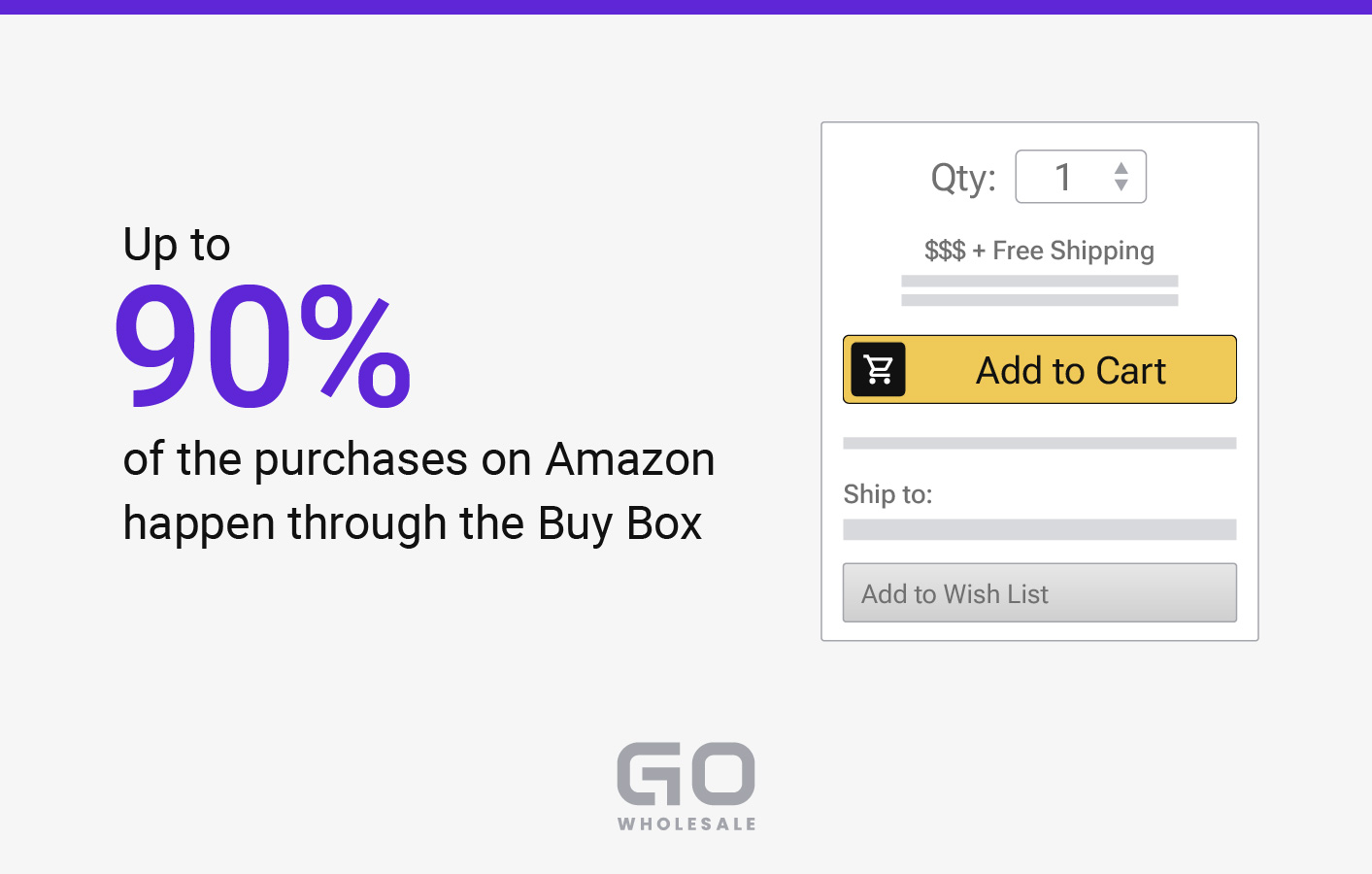The width and height of the screenshot is (1372, 874).
Task: Click the Add to Wish List button
Action: click(1040, 592)
